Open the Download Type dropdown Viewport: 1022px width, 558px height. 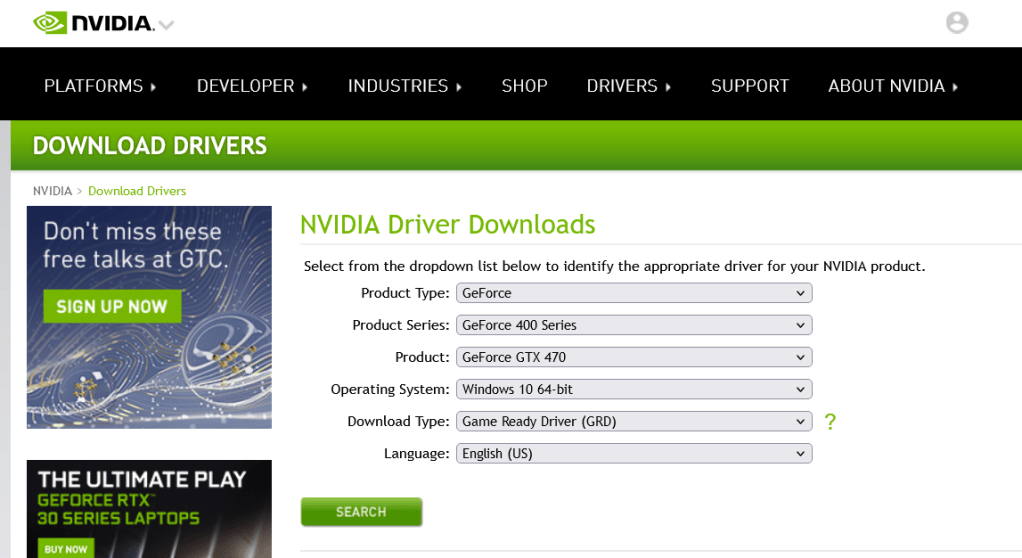(634, 421)
